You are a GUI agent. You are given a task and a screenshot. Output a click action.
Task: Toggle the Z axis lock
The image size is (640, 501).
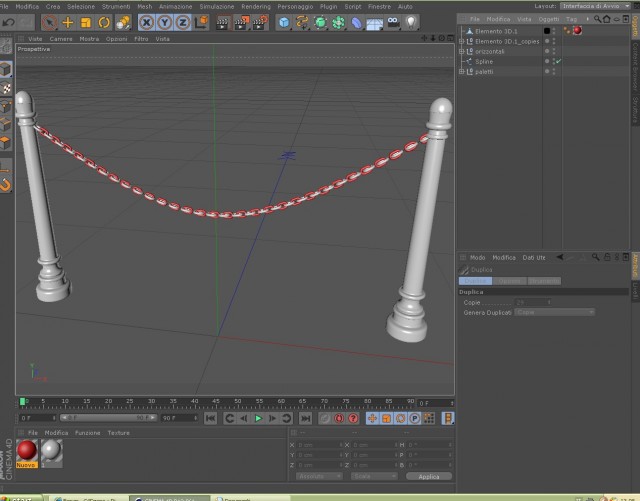click(x=182, y=22)
